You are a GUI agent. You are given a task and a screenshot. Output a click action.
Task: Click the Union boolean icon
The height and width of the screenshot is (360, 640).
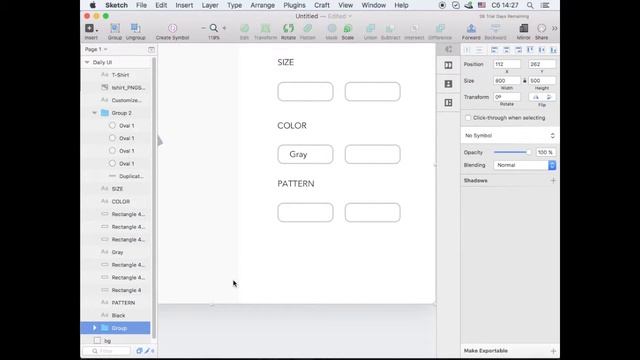[370, 28]
